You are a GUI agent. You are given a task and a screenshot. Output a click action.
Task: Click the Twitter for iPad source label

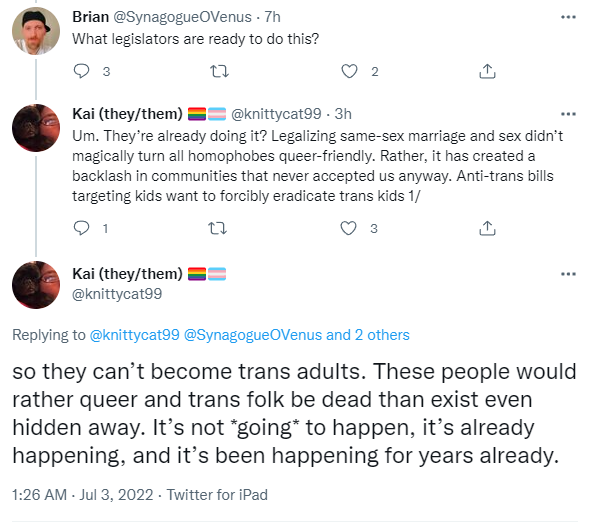[217, 495]
